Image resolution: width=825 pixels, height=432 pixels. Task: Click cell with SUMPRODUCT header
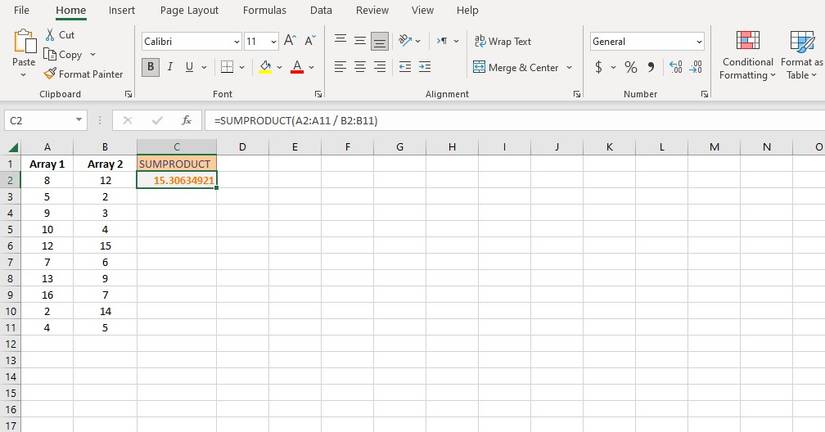176,164
